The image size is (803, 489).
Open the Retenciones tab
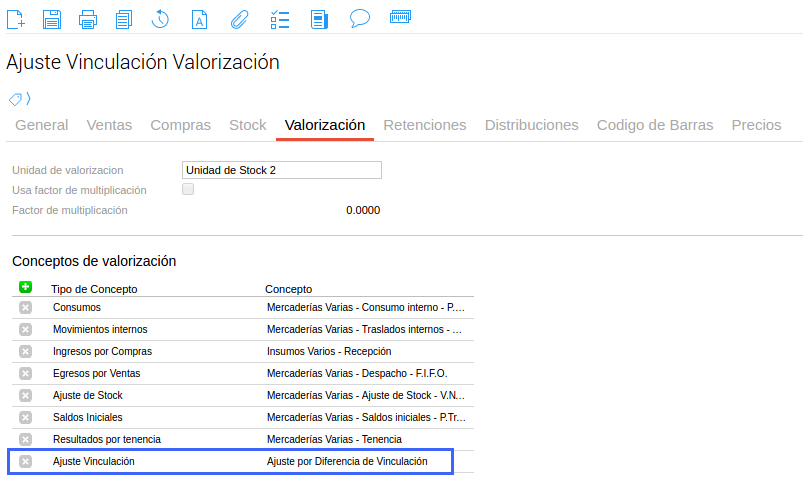(x=425, y=125)
